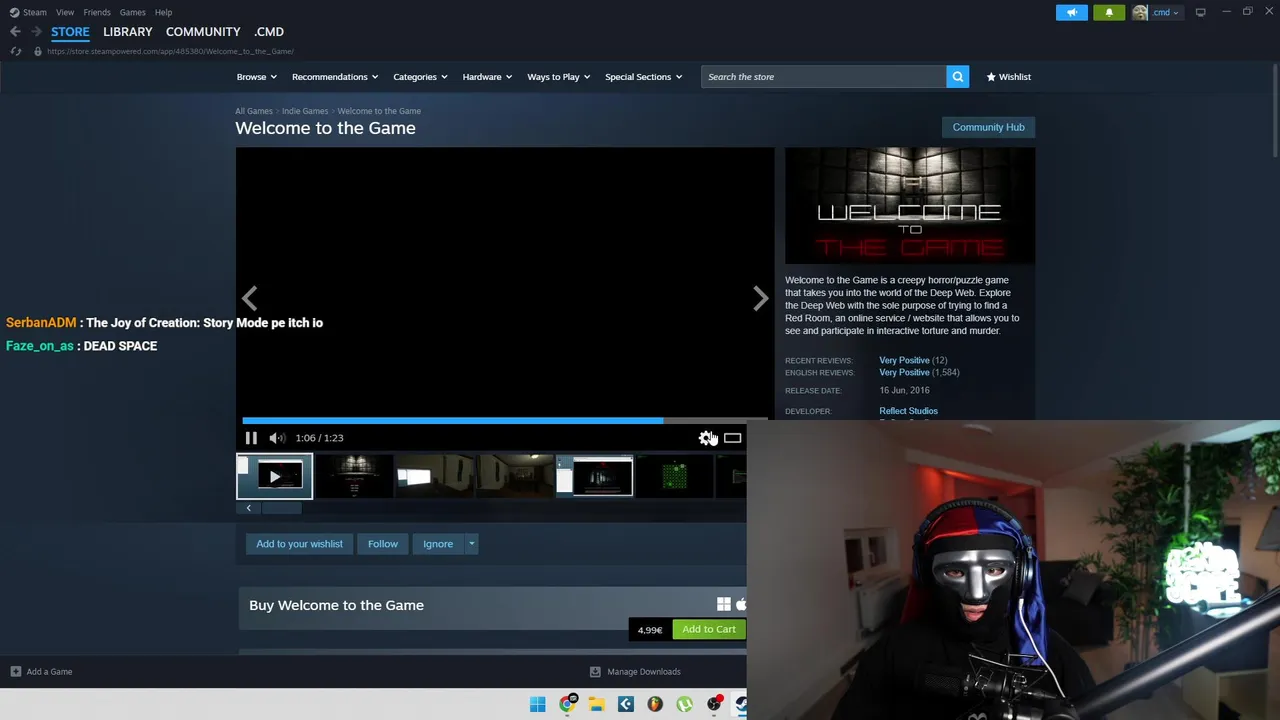This screenshot has width=1280, height=720.
Task: Click the user avatar picture
Action: 1140,12
